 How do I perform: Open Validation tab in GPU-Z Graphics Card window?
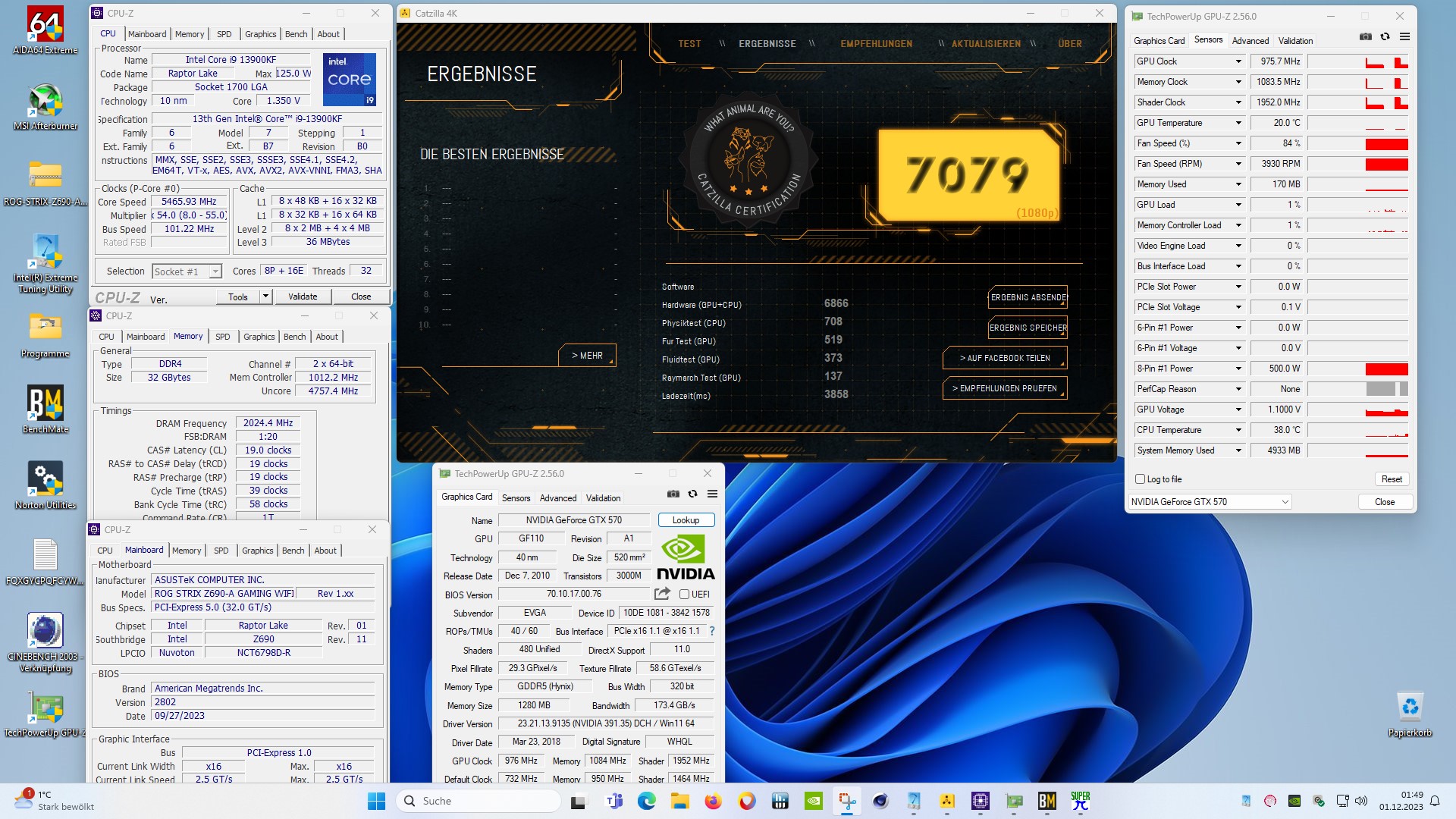click(x=603, y=498)
